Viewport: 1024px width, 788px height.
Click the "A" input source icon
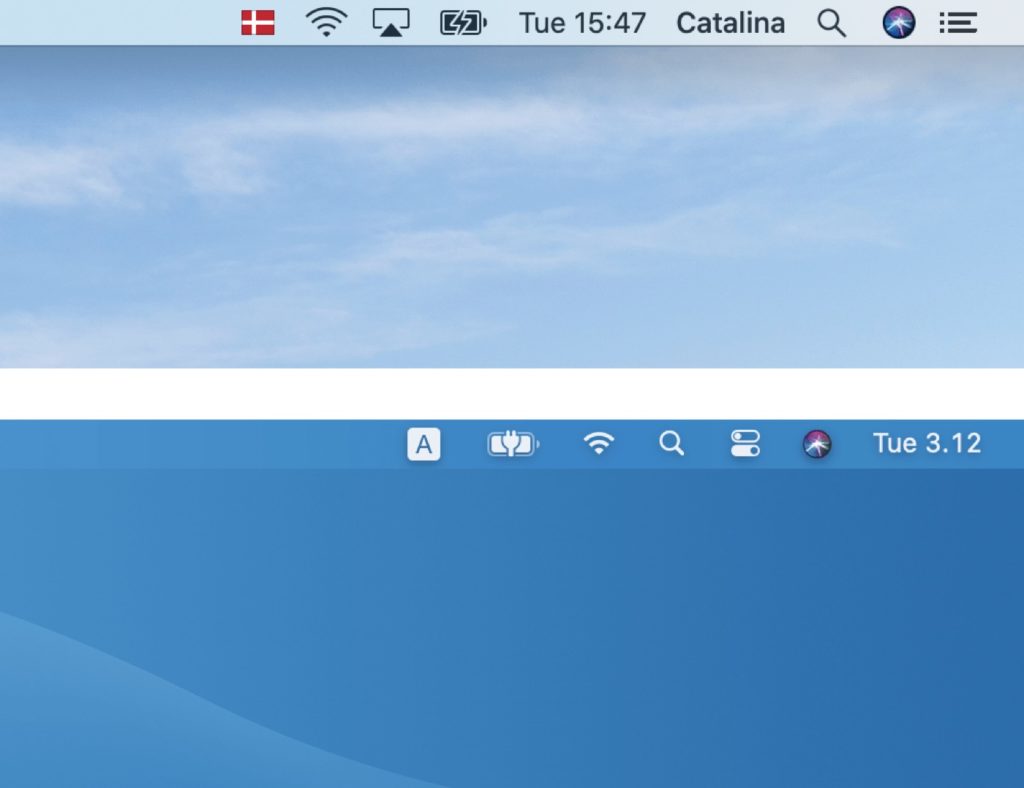point(424,444)
